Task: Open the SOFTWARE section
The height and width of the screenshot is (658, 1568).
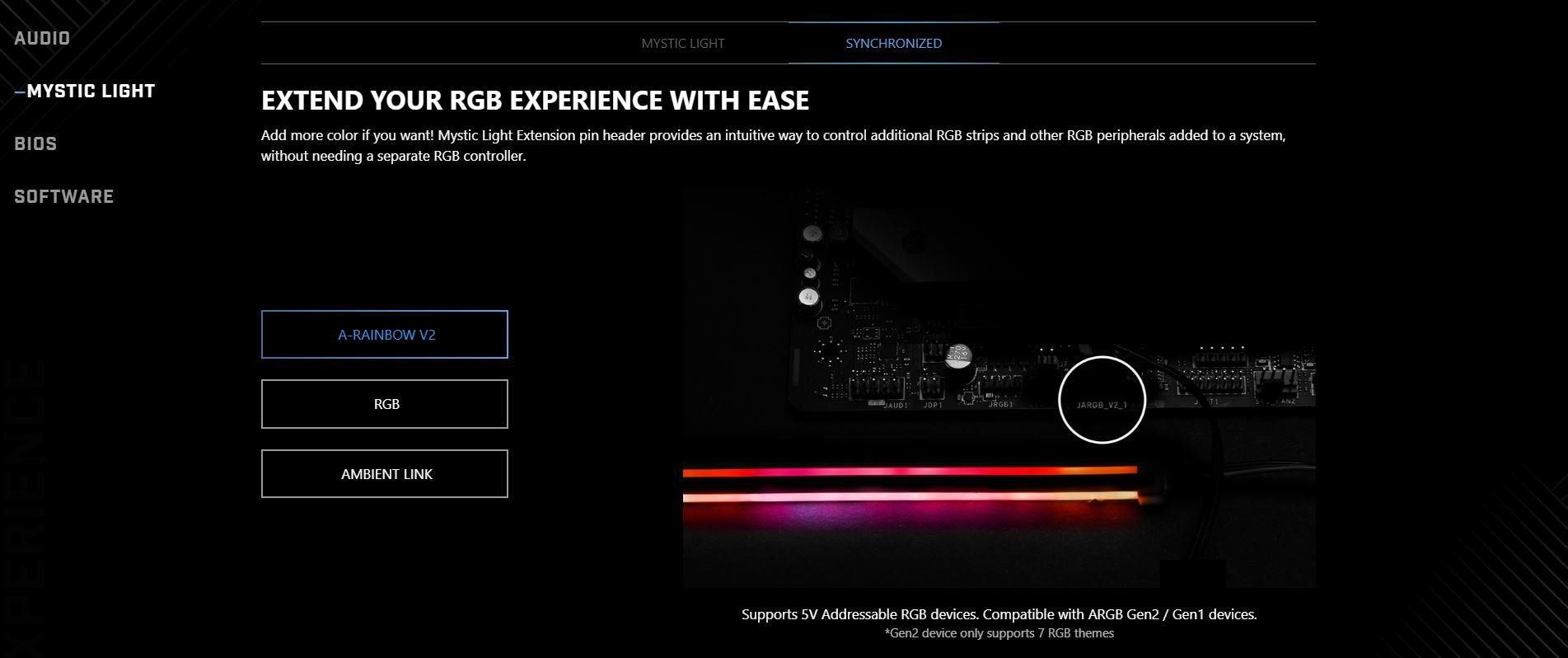Action: [x=63, y=196]
